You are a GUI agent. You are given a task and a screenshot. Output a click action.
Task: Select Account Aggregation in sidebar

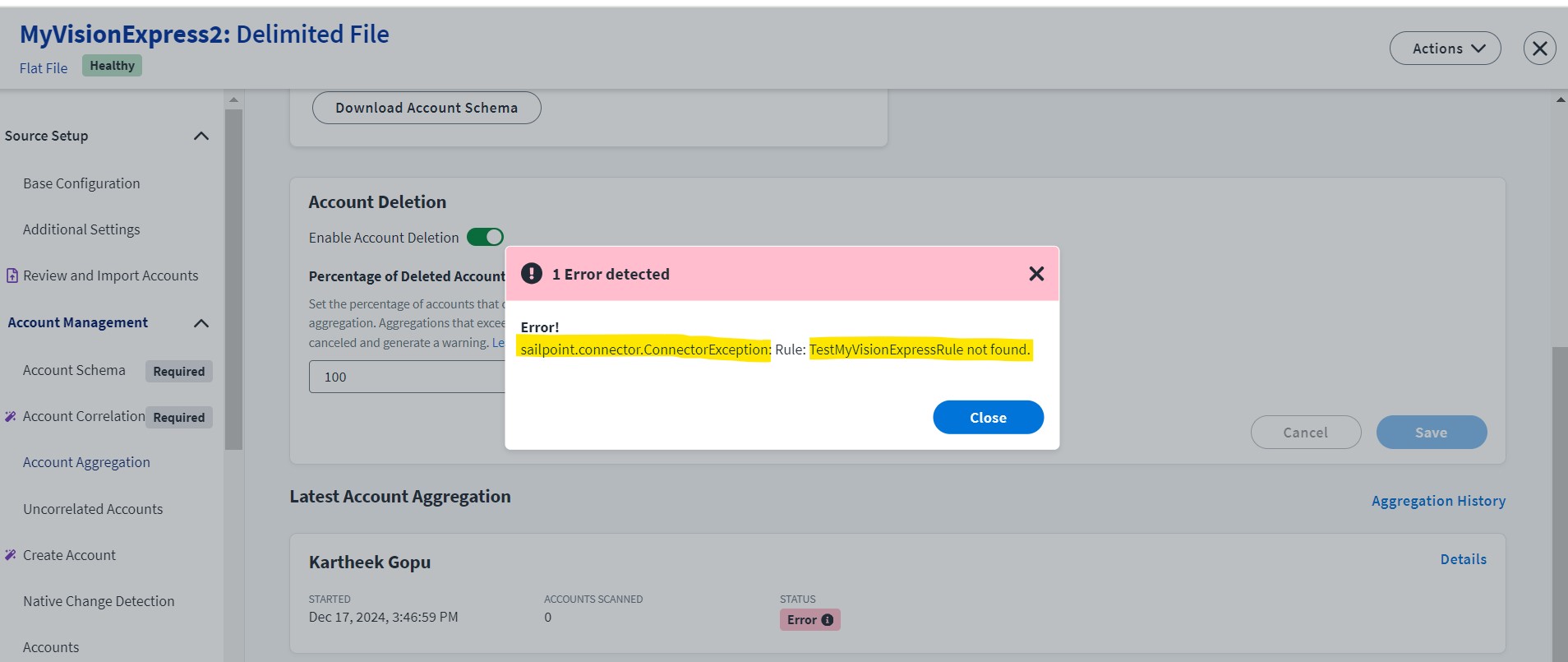86,462
